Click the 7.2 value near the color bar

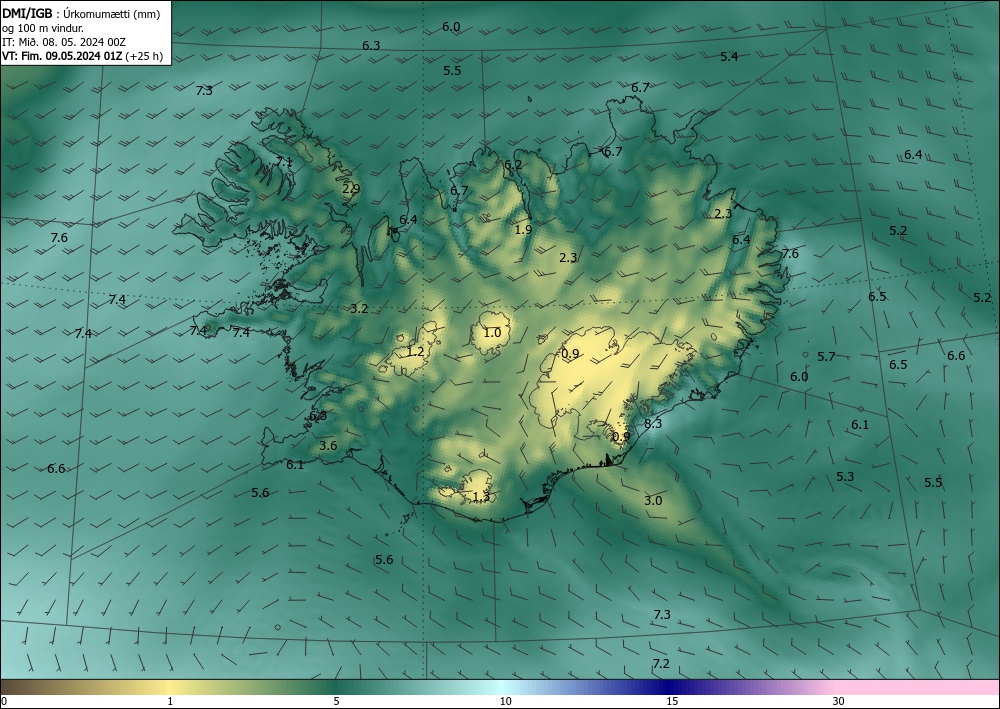661,664
